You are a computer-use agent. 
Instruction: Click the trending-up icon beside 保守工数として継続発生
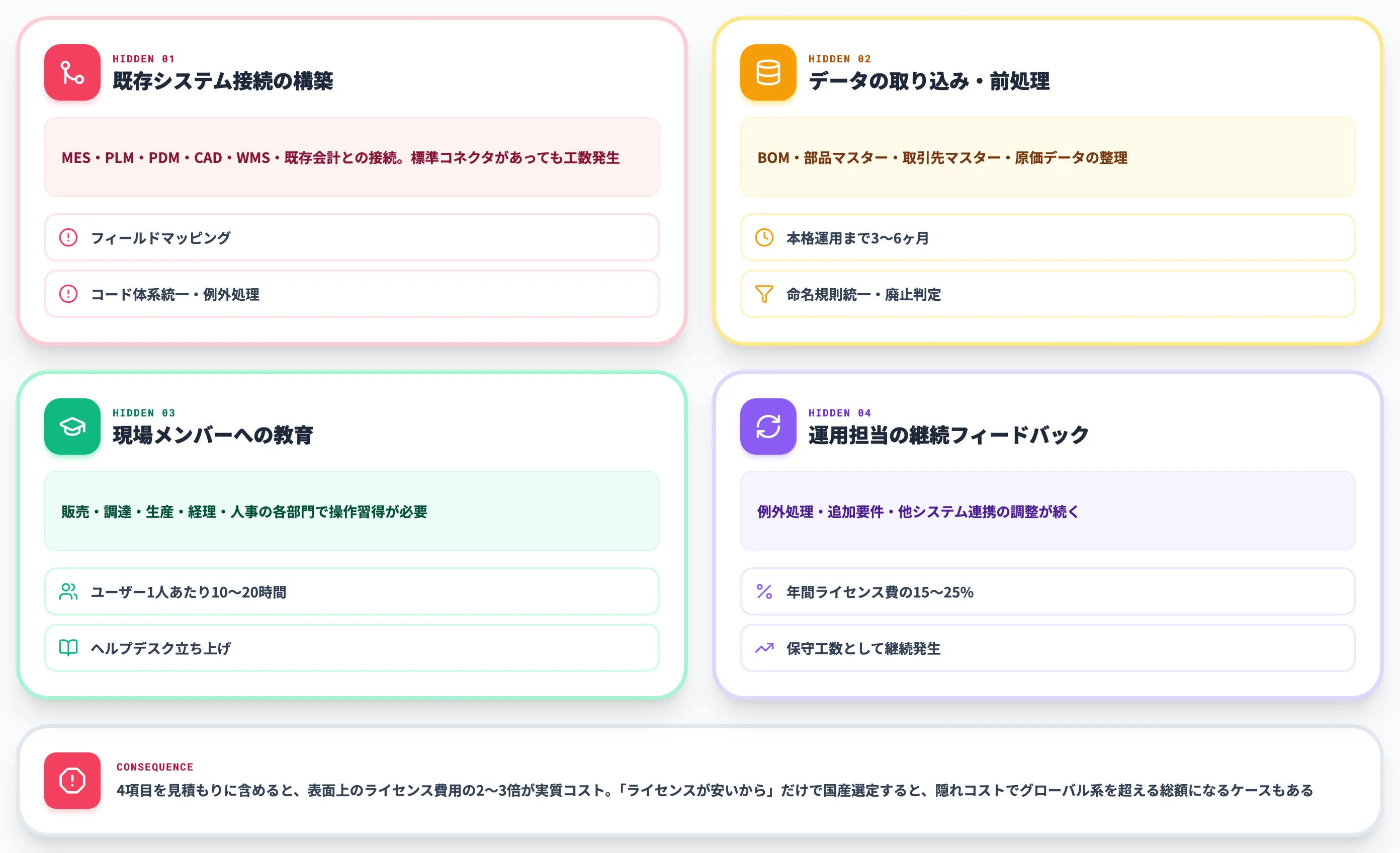764,648
